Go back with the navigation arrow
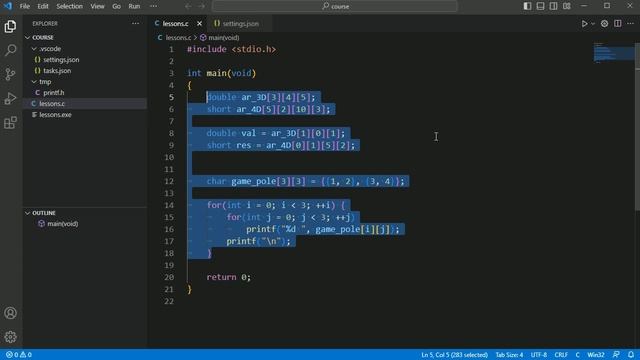 click(x=188, y=6)
